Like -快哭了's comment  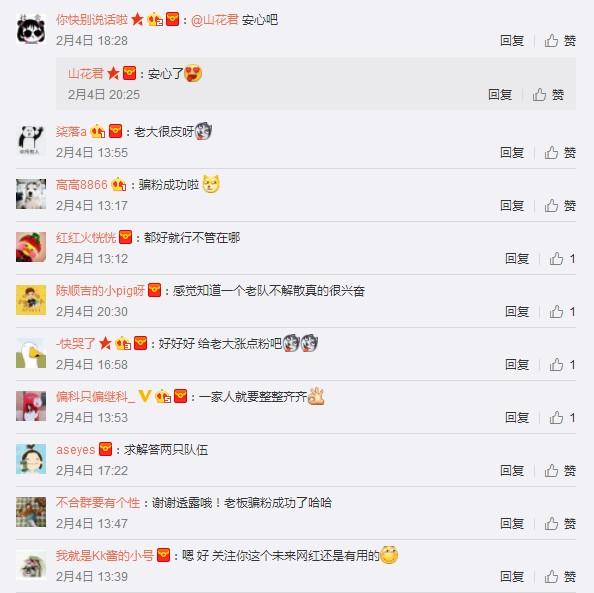[562, 365]
